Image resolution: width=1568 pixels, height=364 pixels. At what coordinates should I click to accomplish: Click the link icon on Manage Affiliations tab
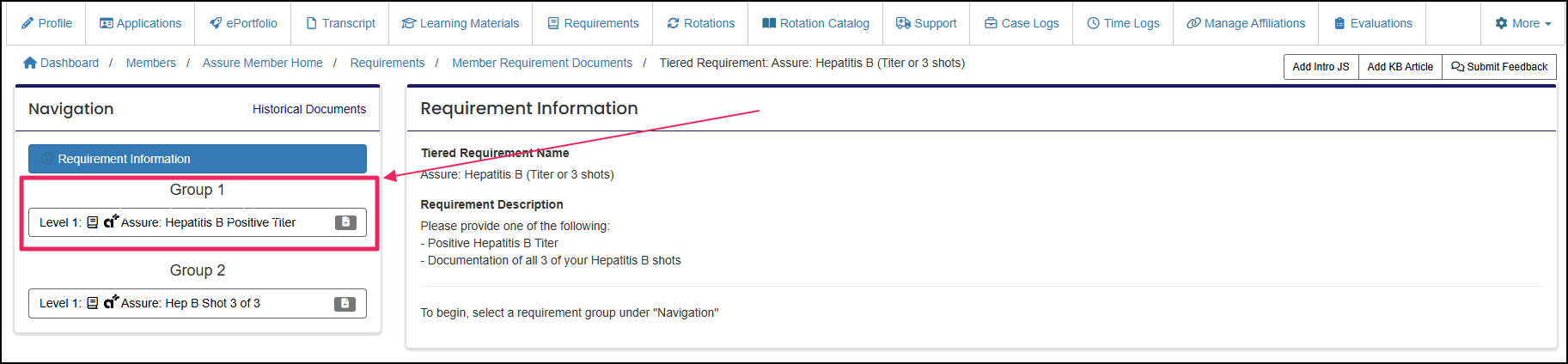click(x=1193, y=23)
